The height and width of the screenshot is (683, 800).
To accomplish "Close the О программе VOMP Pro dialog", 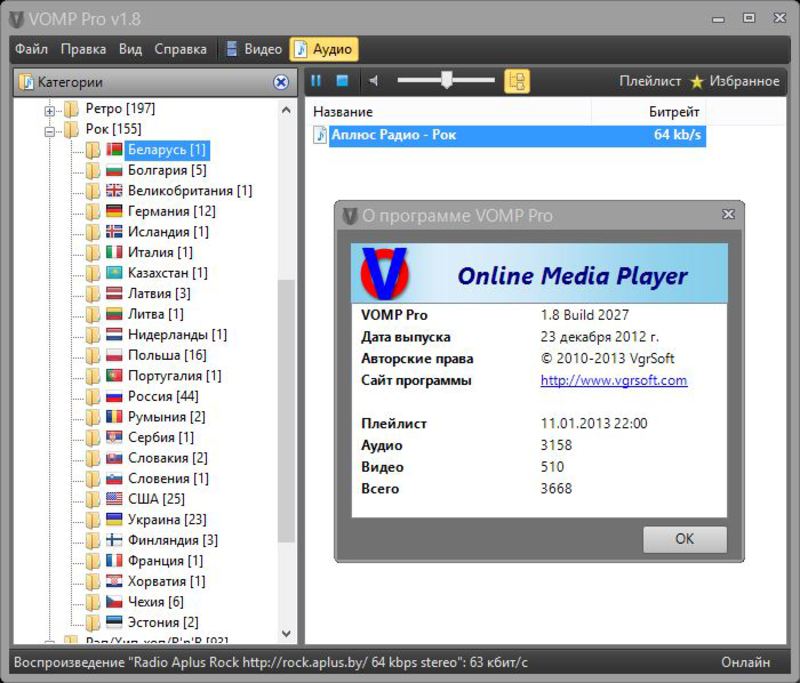I will [729, 214].
